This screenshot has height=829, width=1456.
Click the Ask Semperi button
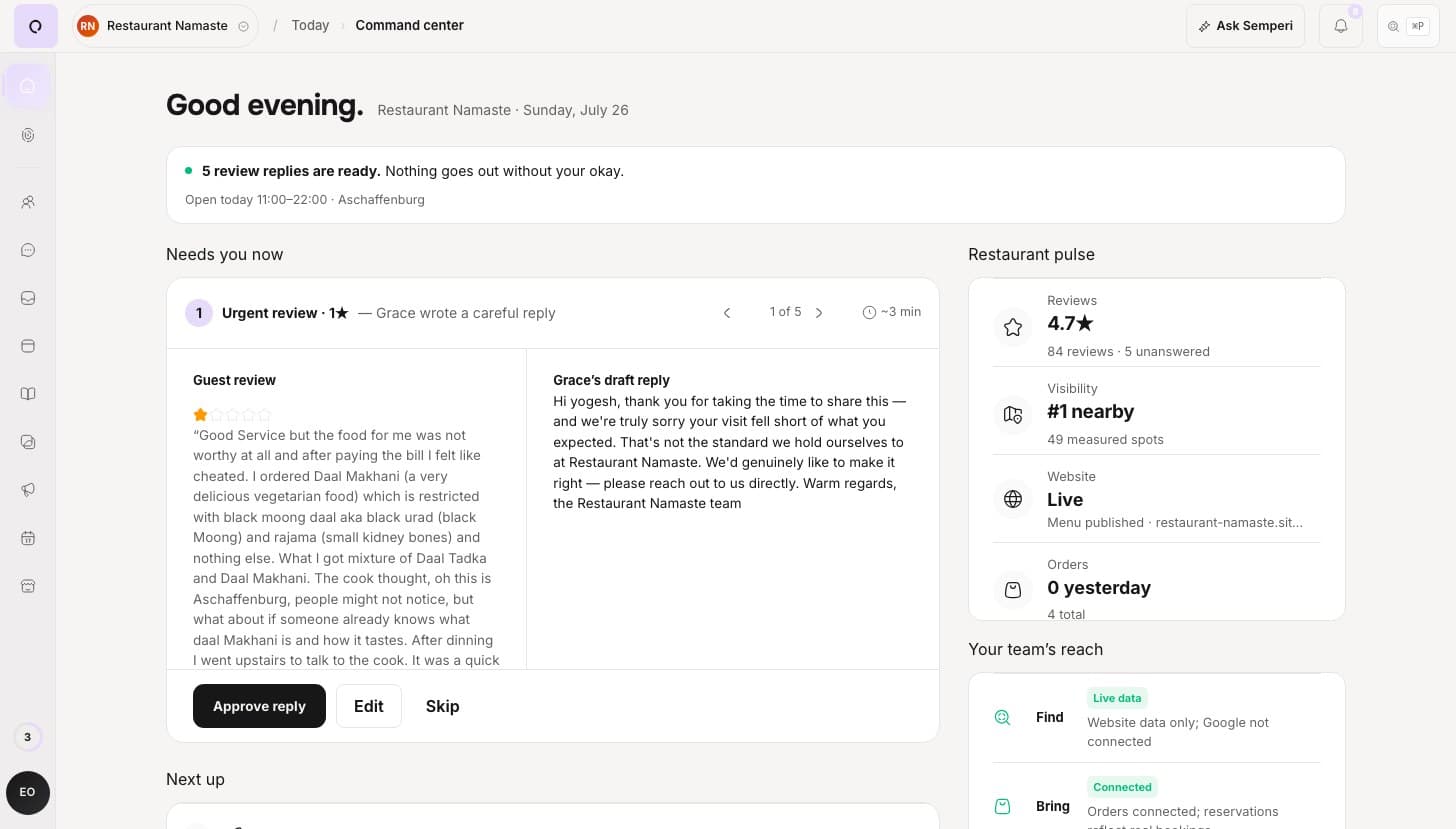coord(1246,26)
